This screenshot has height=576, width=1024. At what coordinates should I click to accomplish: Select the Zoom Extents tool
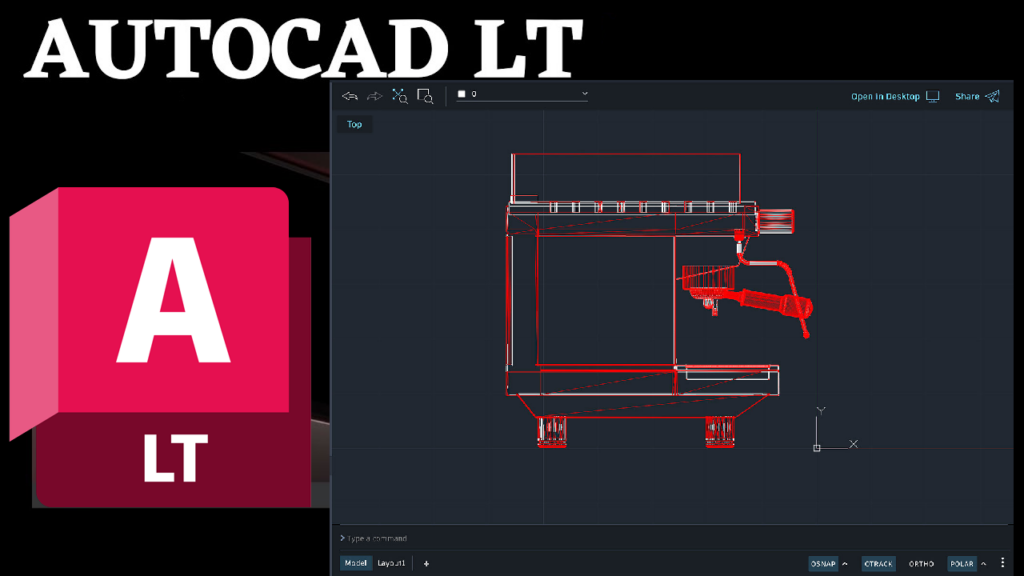pos(400,96)
